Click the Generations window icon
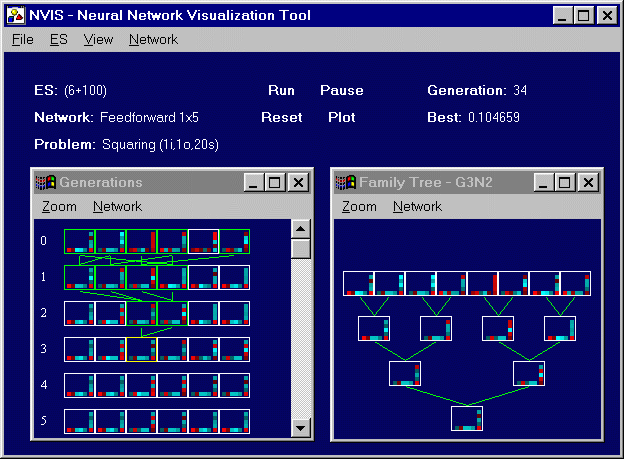This screenshot has width=624, height=459. tap(46, 182)
